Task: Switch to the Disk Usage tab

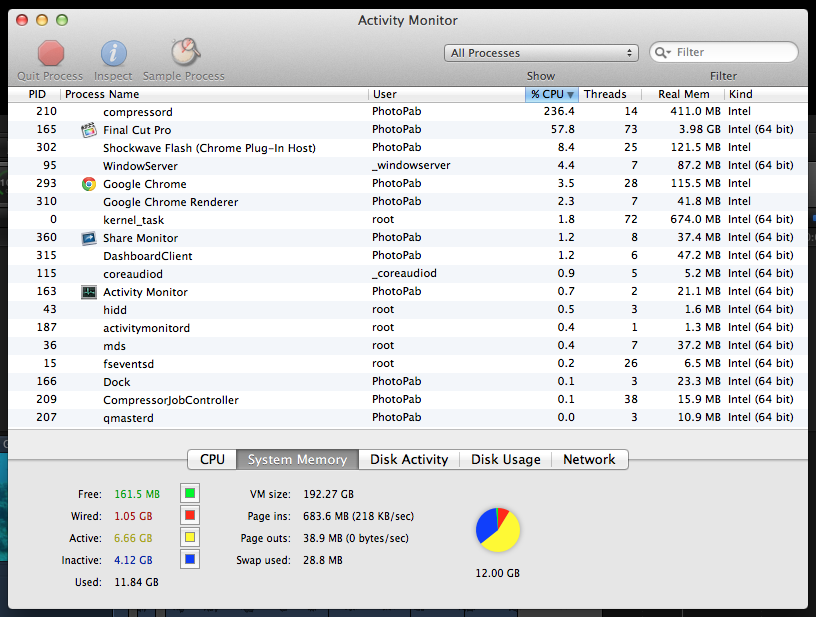Action: [505, 459]
